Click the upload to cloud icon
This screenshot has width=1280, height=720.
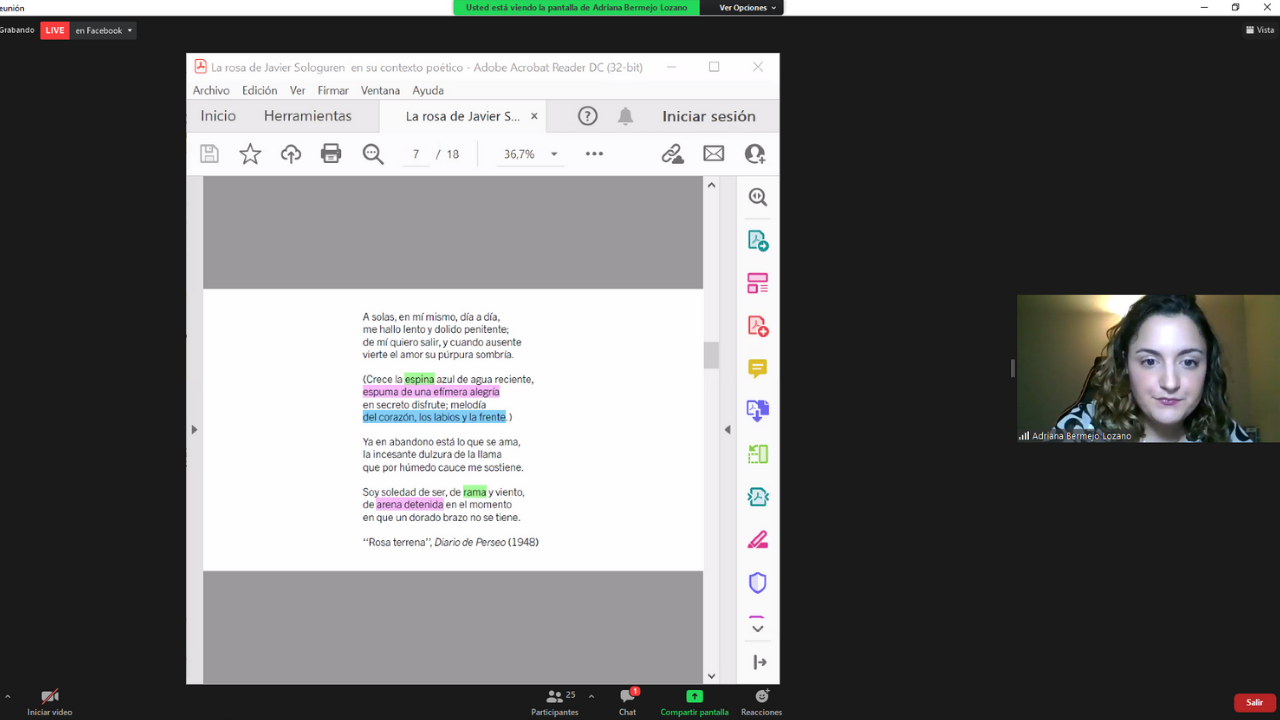(x=291, y=154)
